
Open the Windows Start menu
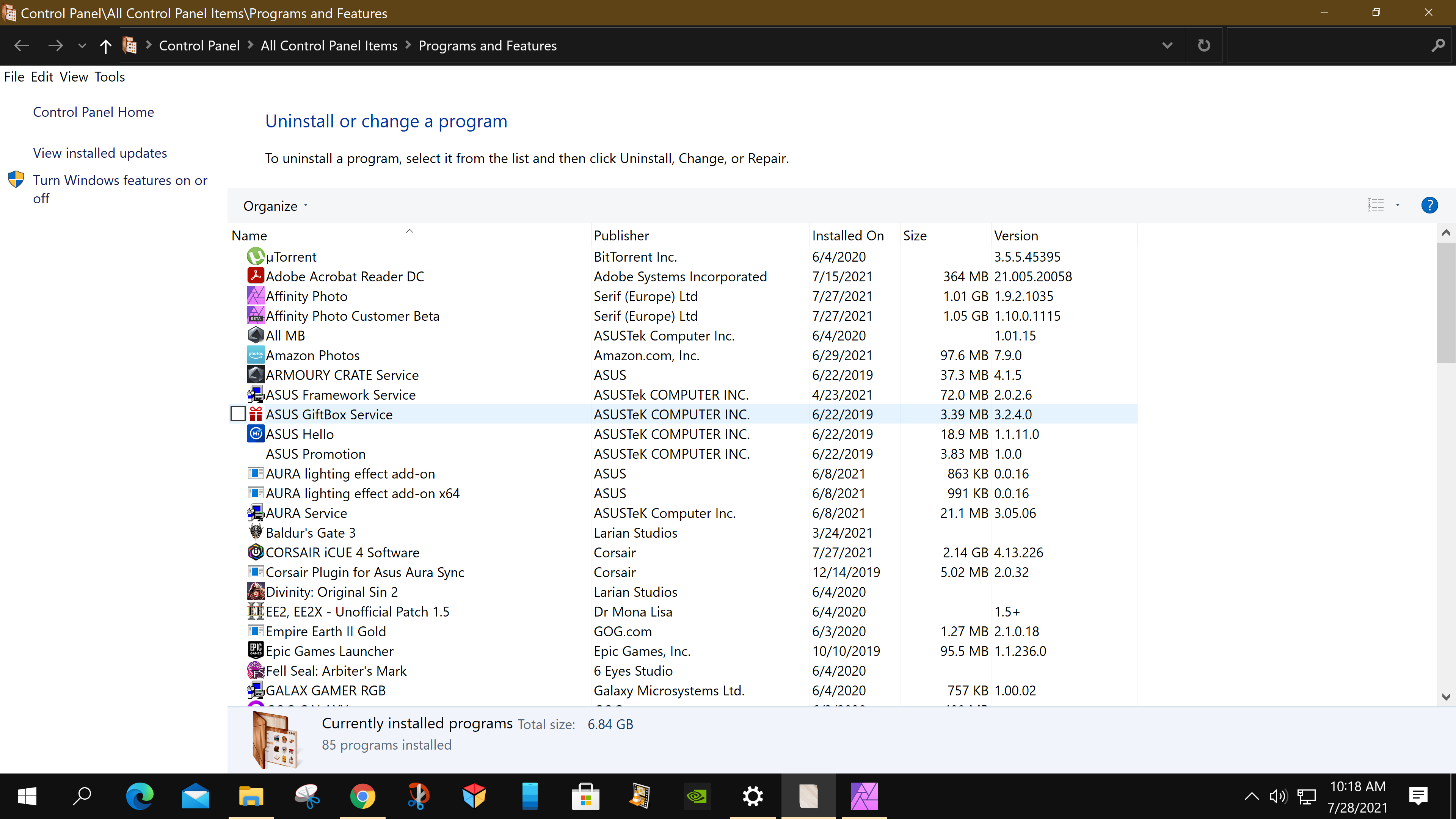[27, 796]
